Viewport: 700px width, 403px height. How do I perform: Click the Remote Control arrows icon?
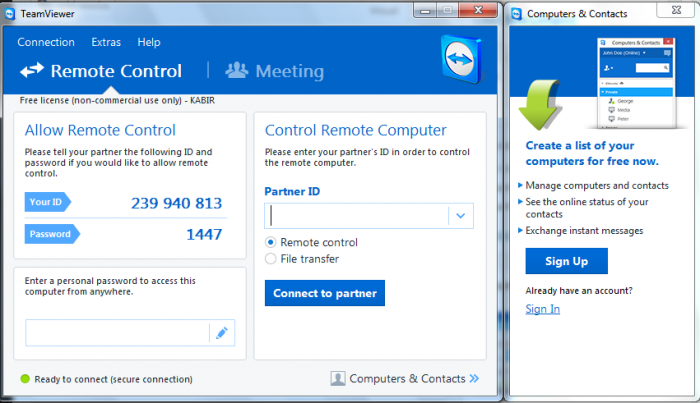(32, 71)
